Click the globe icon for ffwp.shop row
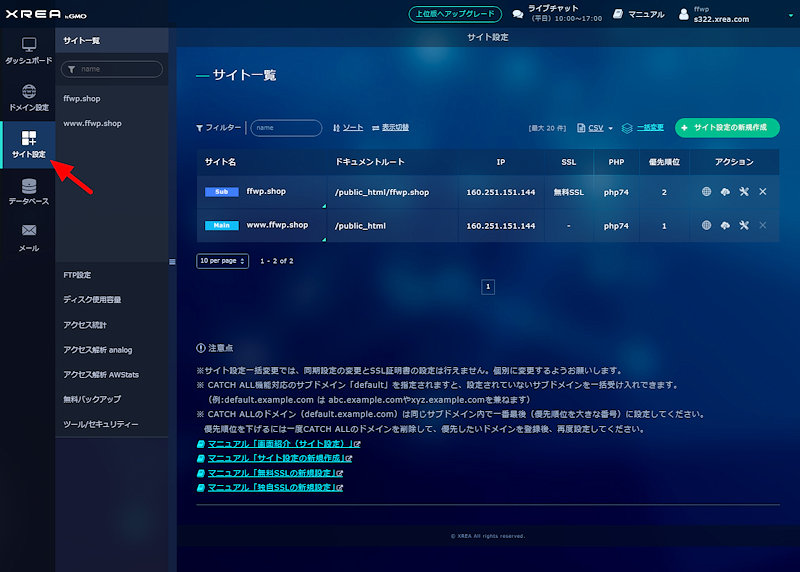This screenshot has height=572, width=800. pos(707,191)
